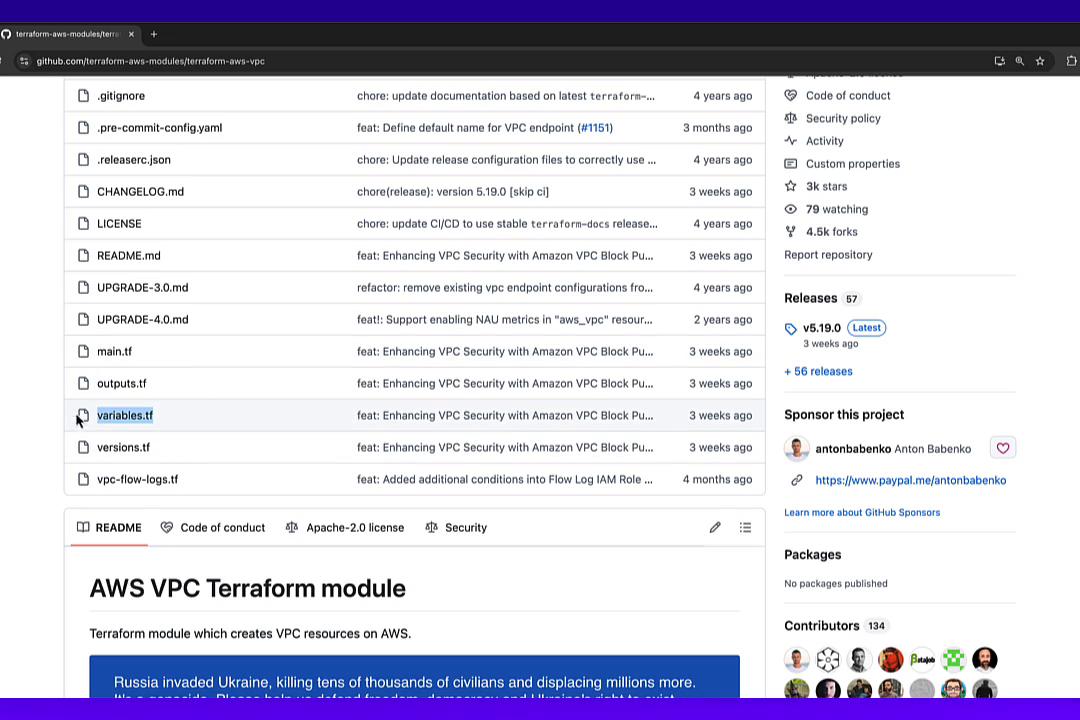Click the heart sponsor button for antonbabenko
Screen dimensions: 1080x720
click(x=1003, y=448)
